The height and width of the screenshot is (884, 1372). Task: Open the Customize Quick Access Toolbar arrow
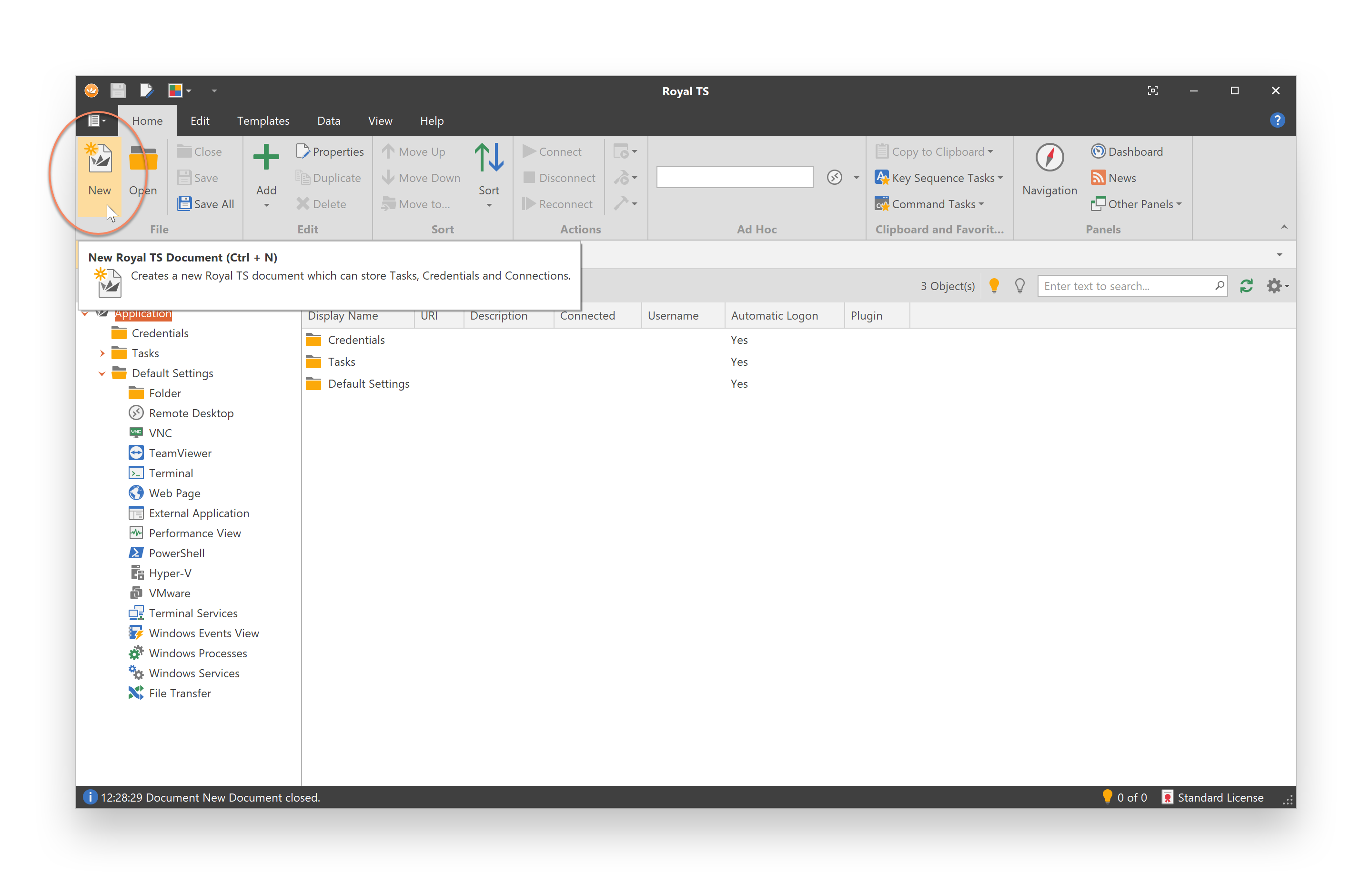click(214, 90)
